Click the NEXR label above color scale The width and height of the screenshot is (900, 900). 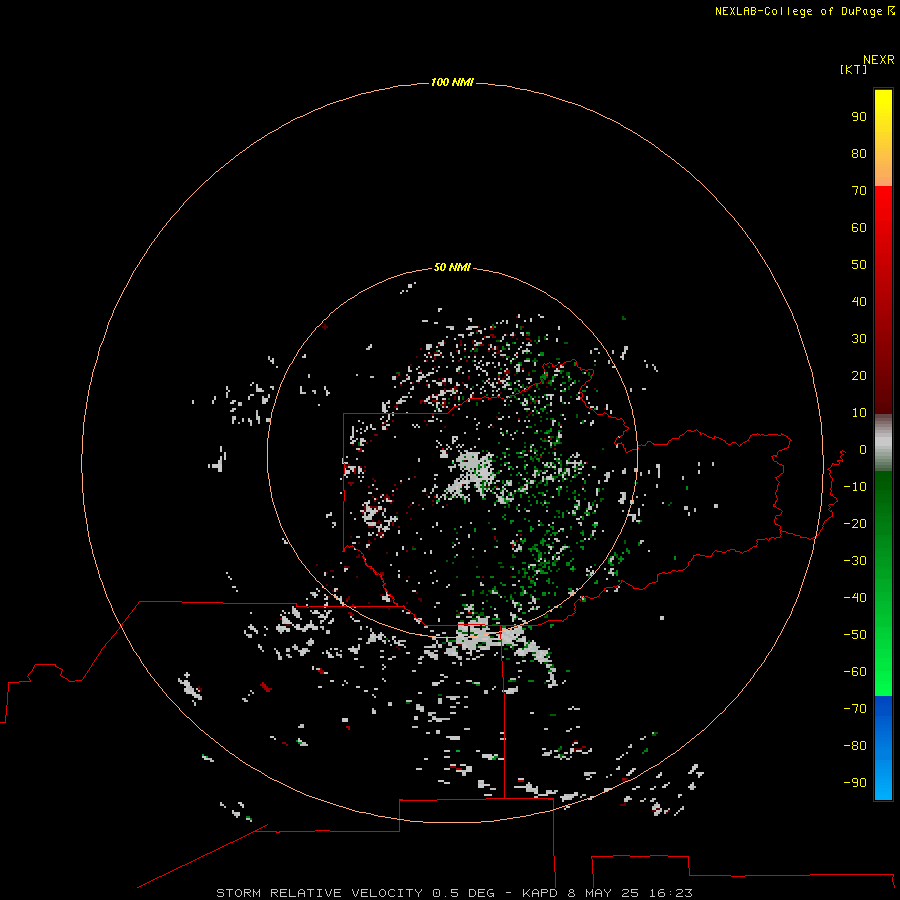878,60
